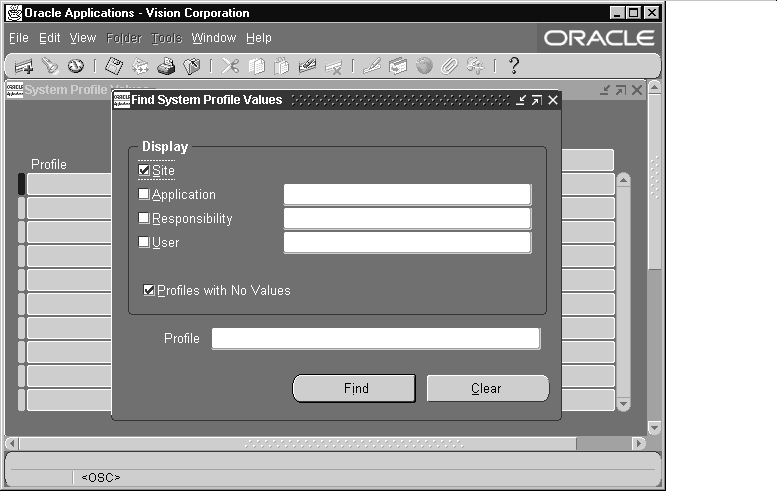The image size is (777, 491).
Task: Click the Next Step toolbar icon
Action: (x=140, y=66)
